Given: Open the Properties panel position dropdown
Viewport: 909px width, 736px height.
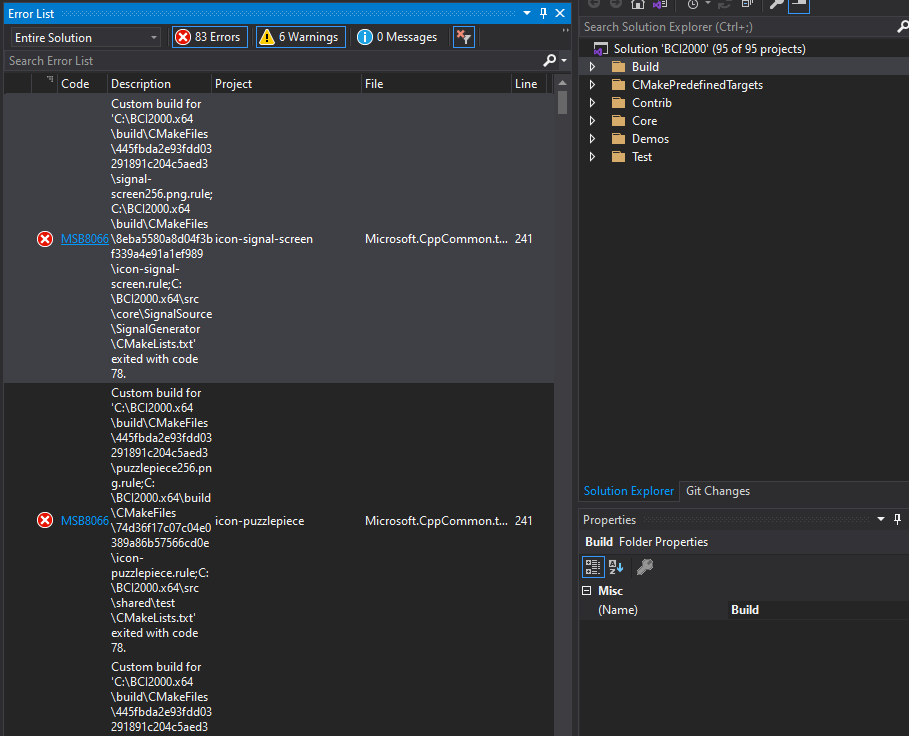Looking at the screenshot, I should pyautogui.click(x=881, y=519).
